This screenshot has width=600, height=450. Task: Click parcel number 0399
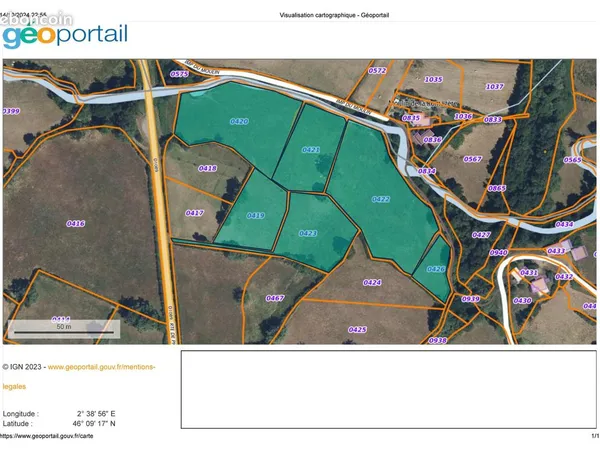tap(11, 111)
